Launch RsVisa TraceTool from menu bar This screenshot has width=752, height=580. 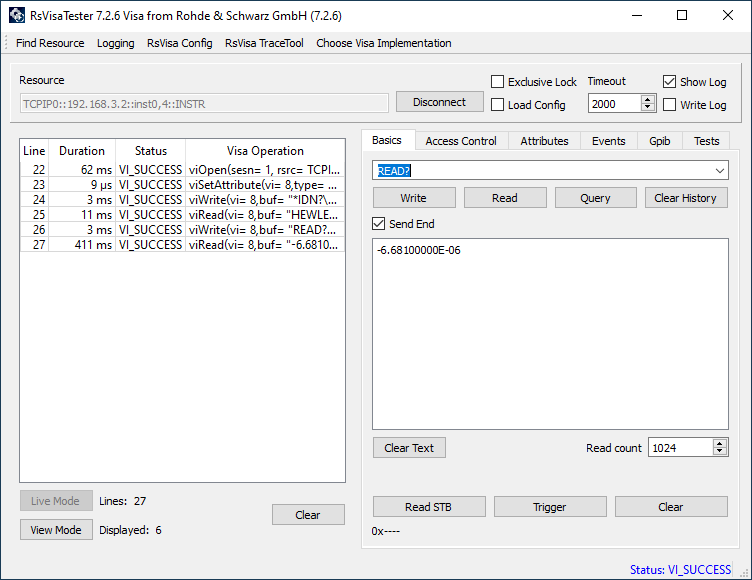coord(264,43)
